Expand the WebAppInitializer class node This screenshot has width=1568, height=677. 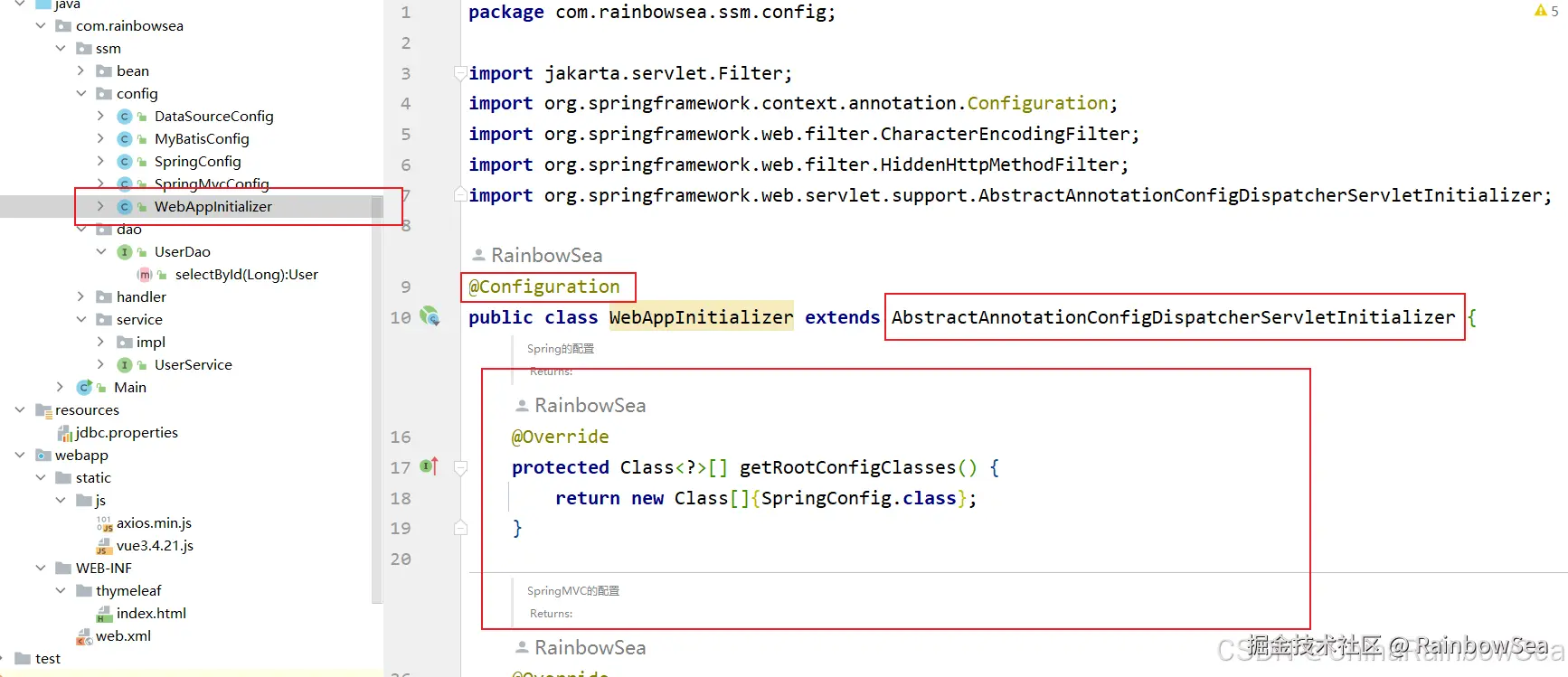(100, 206)
